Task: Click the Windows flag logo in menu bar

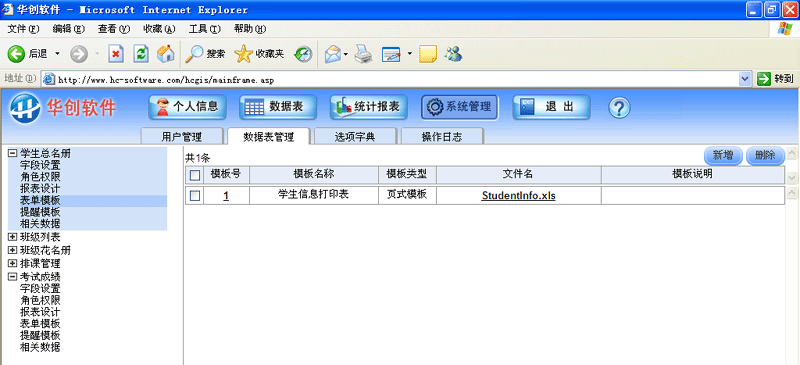Action: tap(784, 29)
